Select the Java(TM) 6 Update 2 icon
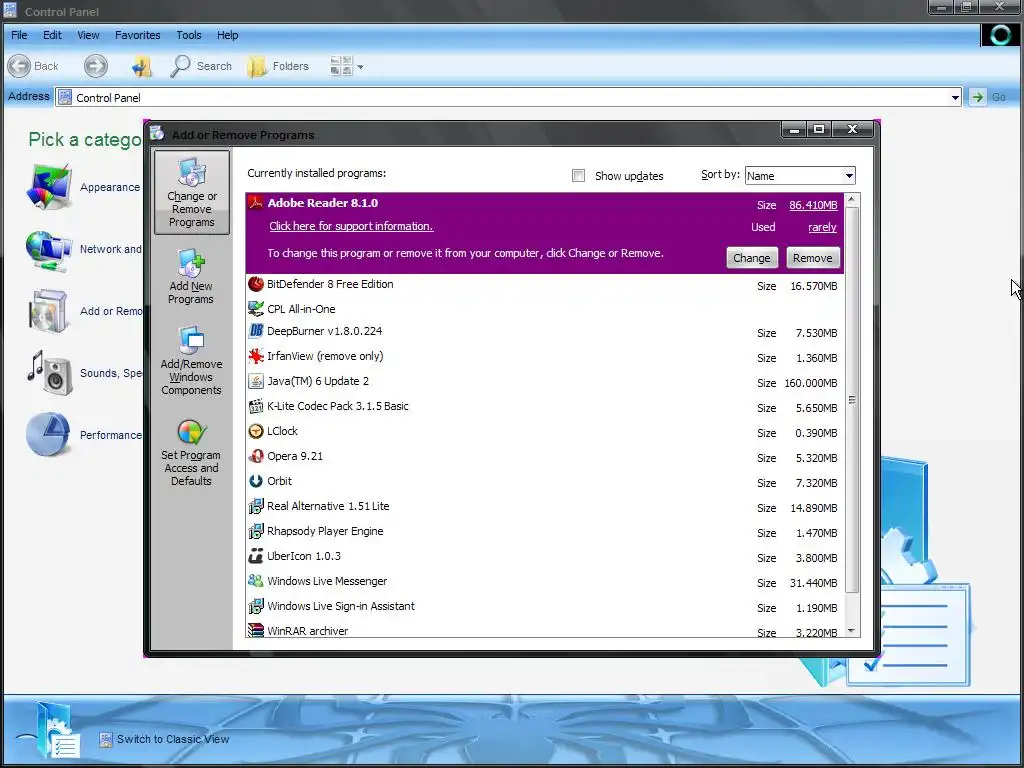This screenshot has height=768, width=1024. [256, 381]
